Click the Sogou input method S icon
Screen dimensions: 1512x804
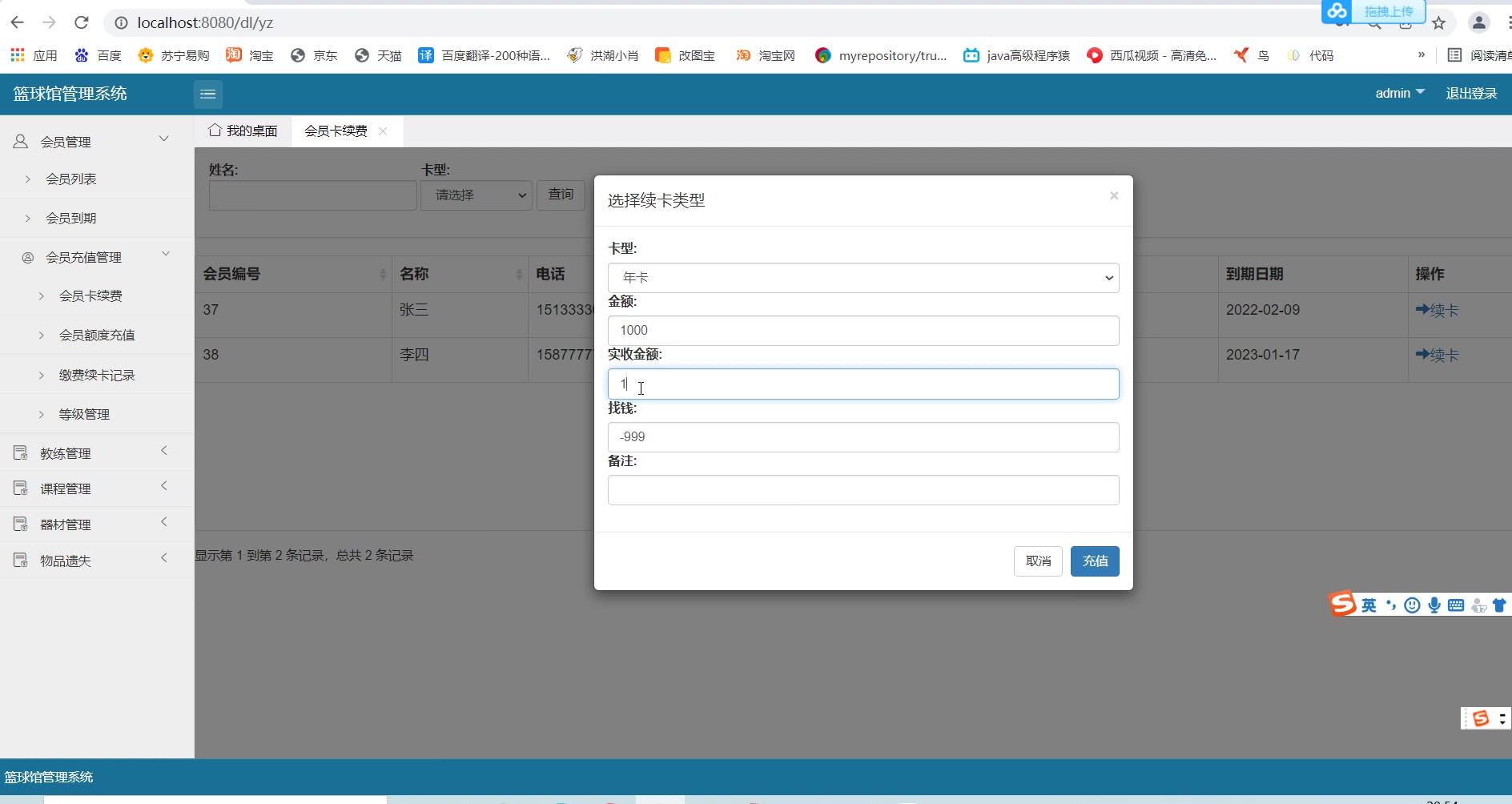pyautogui.click(x=1343, y=605)
